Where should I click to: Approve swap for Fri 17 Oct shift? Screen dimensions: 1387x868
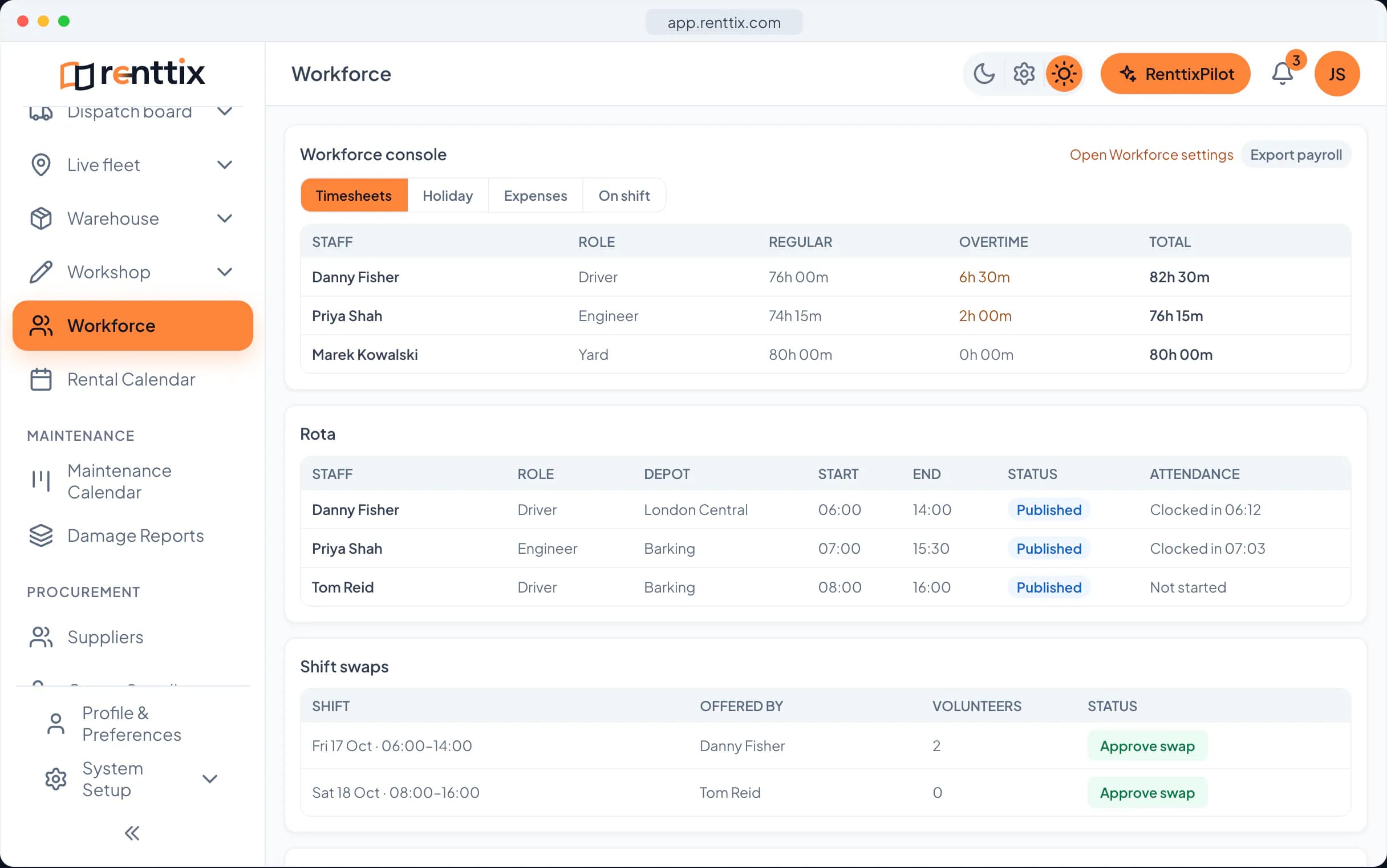click(1147, 746)
